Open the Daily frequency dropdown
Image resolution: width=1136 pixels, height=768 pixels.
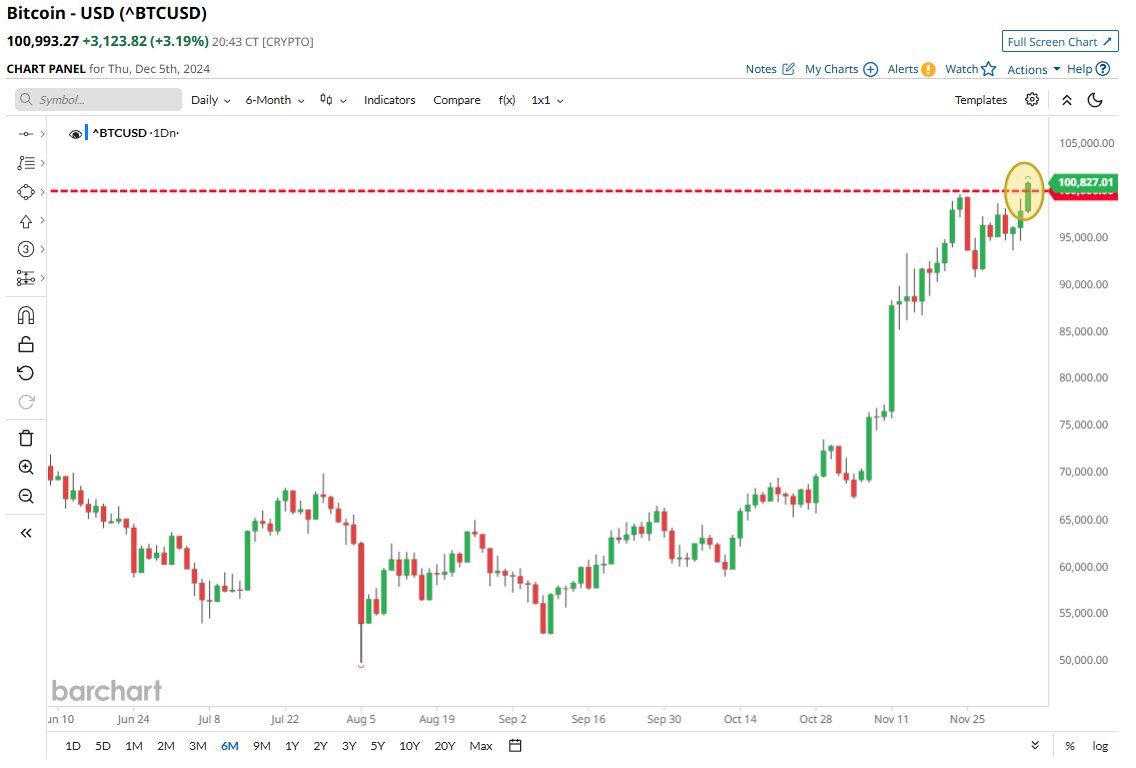210,100
